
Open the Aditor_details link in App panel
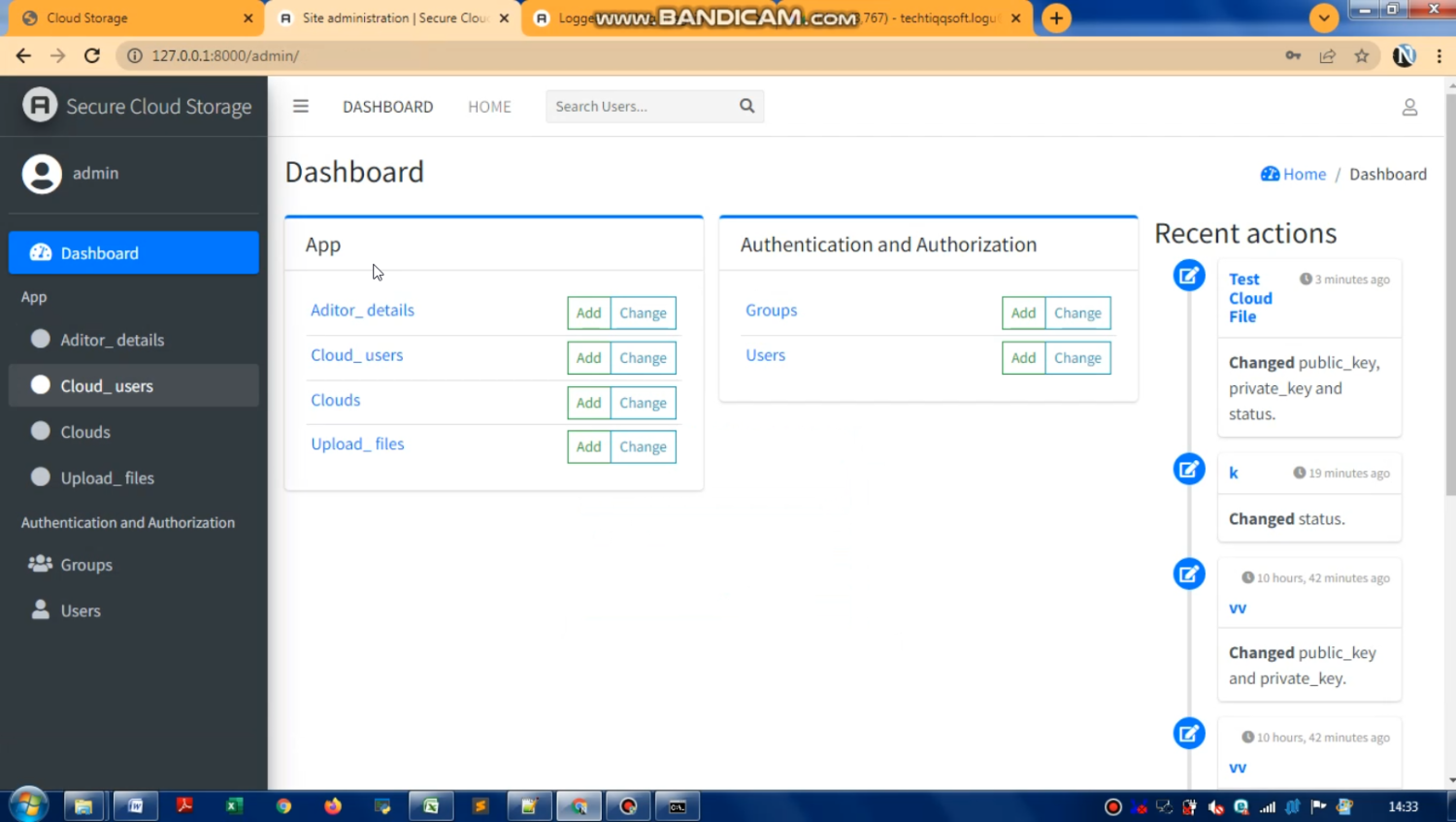pyautogui.click(x=362, y=311)
